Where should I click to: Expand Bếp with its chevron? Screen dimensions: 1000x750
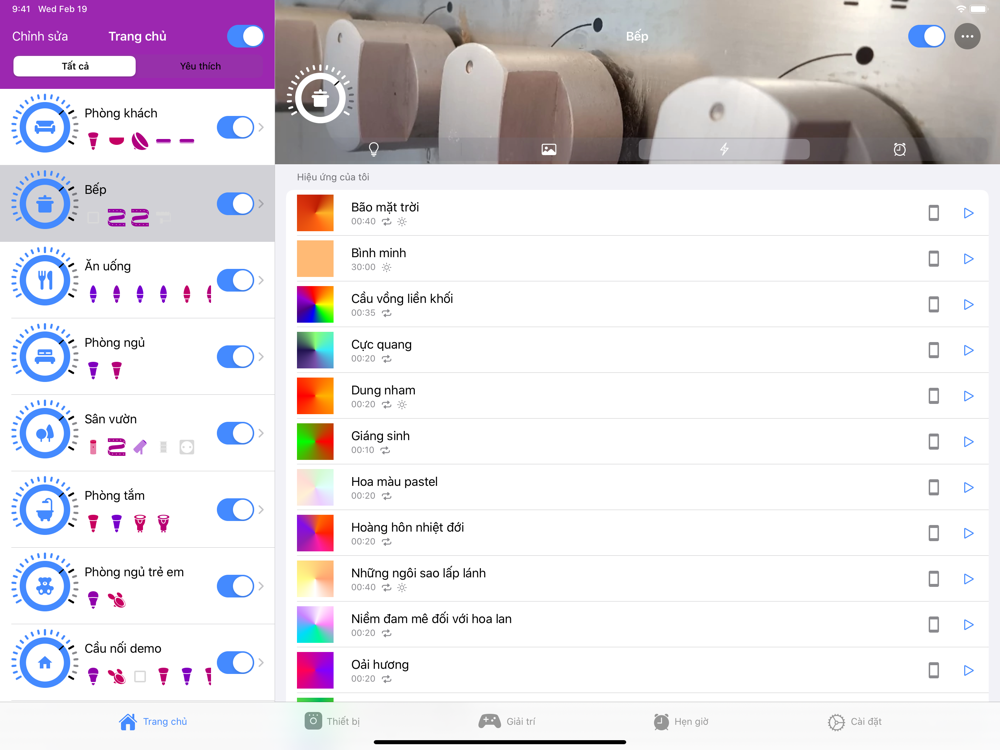pyautogui.click(x=261, y=204)
